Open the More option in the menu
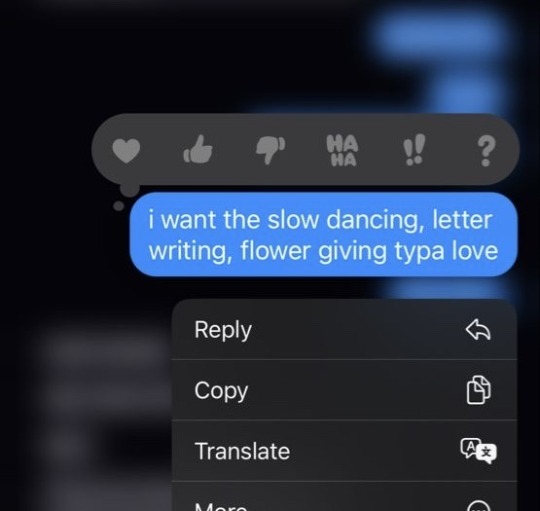The width and height of the screenshot is (540, 511). coord(344,497)
